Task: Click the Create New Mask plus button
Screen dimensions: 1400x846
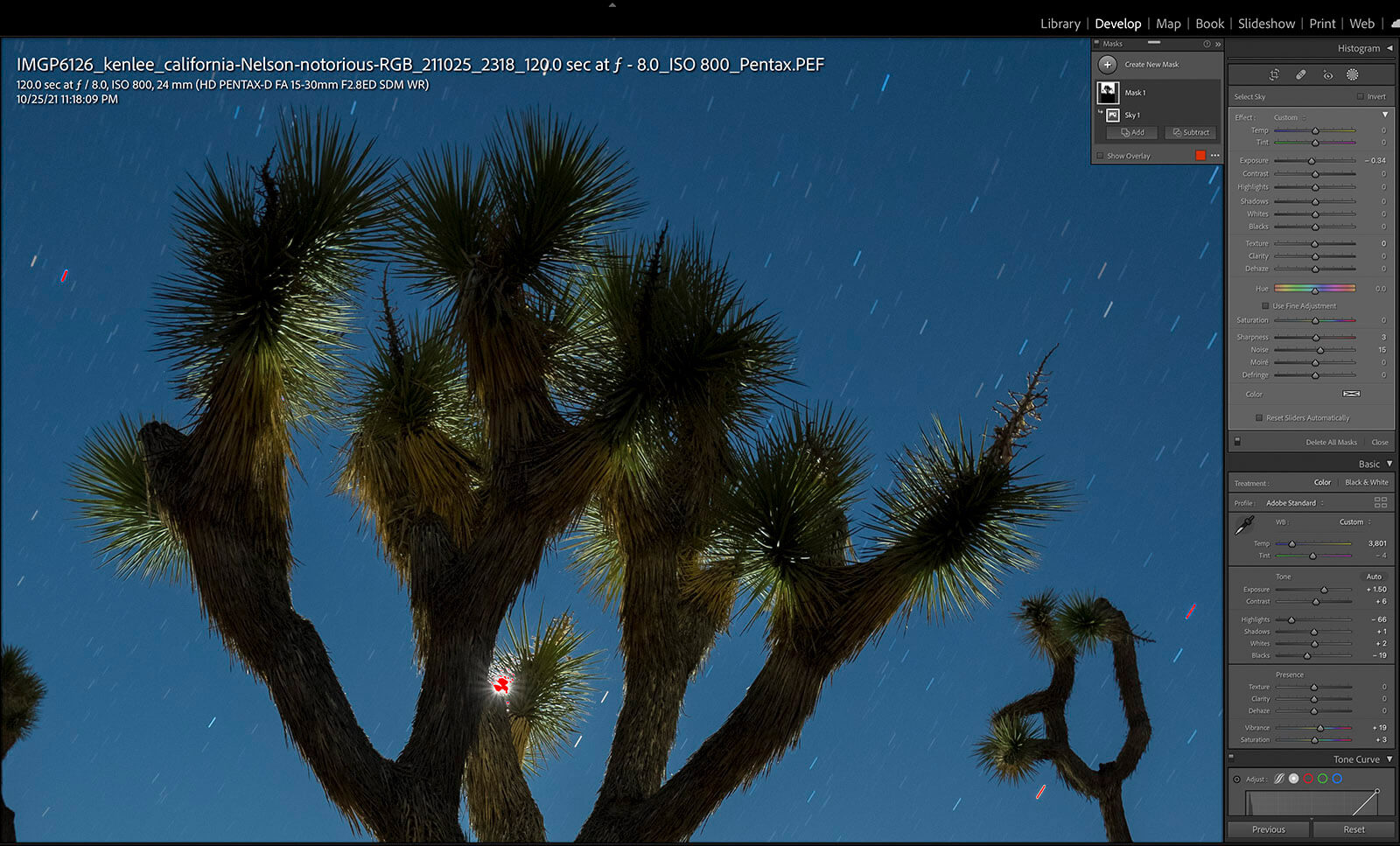Action: click(x=1108, y=64)
